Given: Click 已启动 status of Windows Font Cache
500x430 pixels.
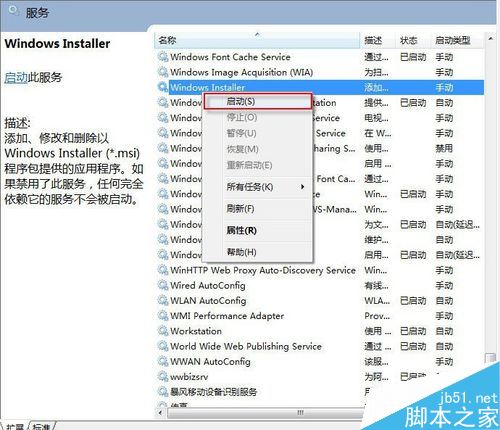Looking at the screenshot, I should click(413, 57).
